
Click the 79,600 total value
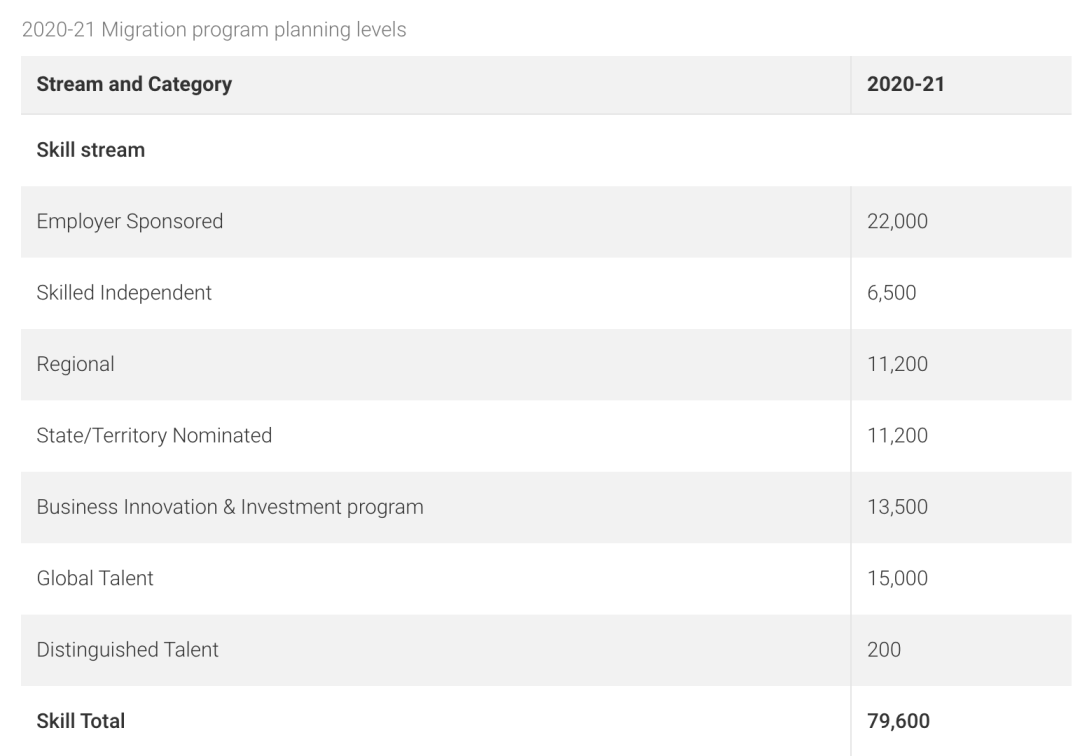[x=899, y=720]
